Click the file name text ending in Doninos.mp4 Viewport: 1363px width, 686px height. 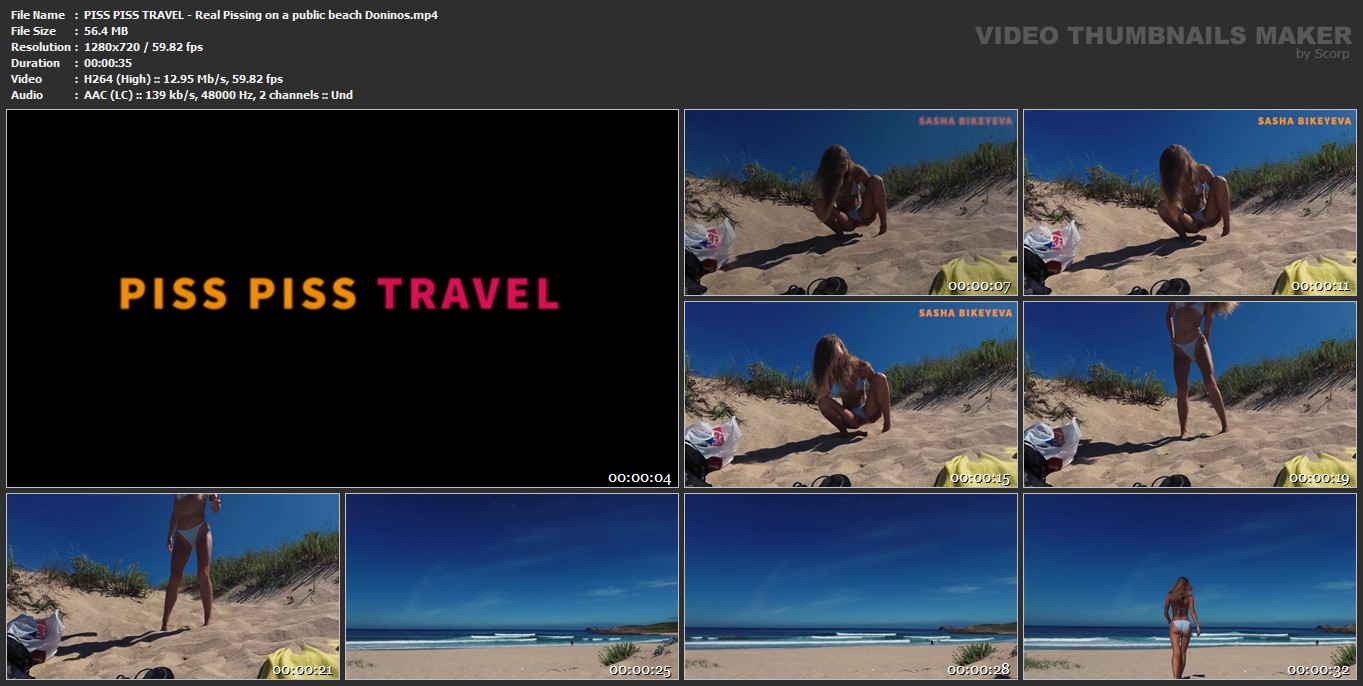click(x=261, y=15)
